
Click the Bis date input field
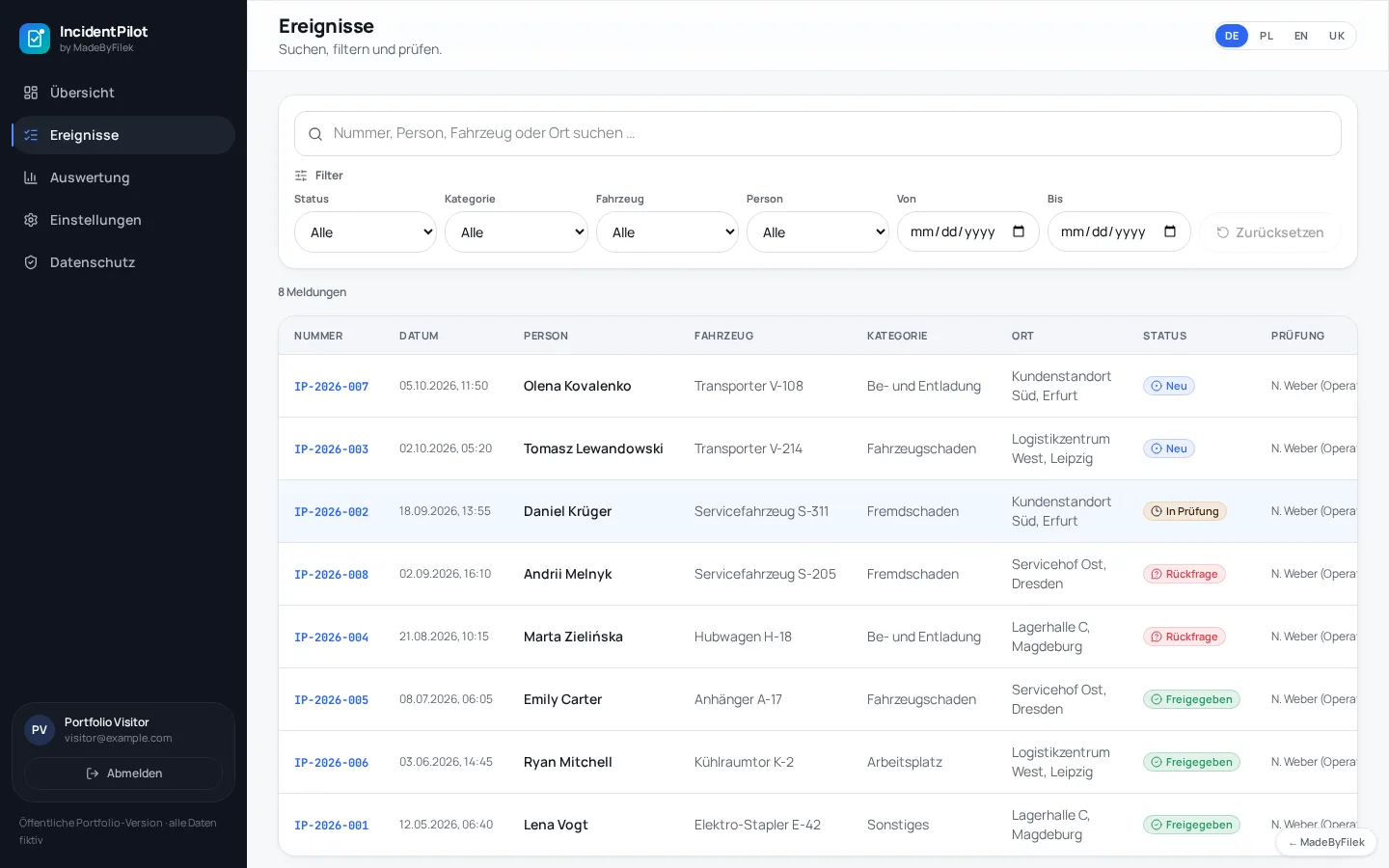pos(1119,232)
